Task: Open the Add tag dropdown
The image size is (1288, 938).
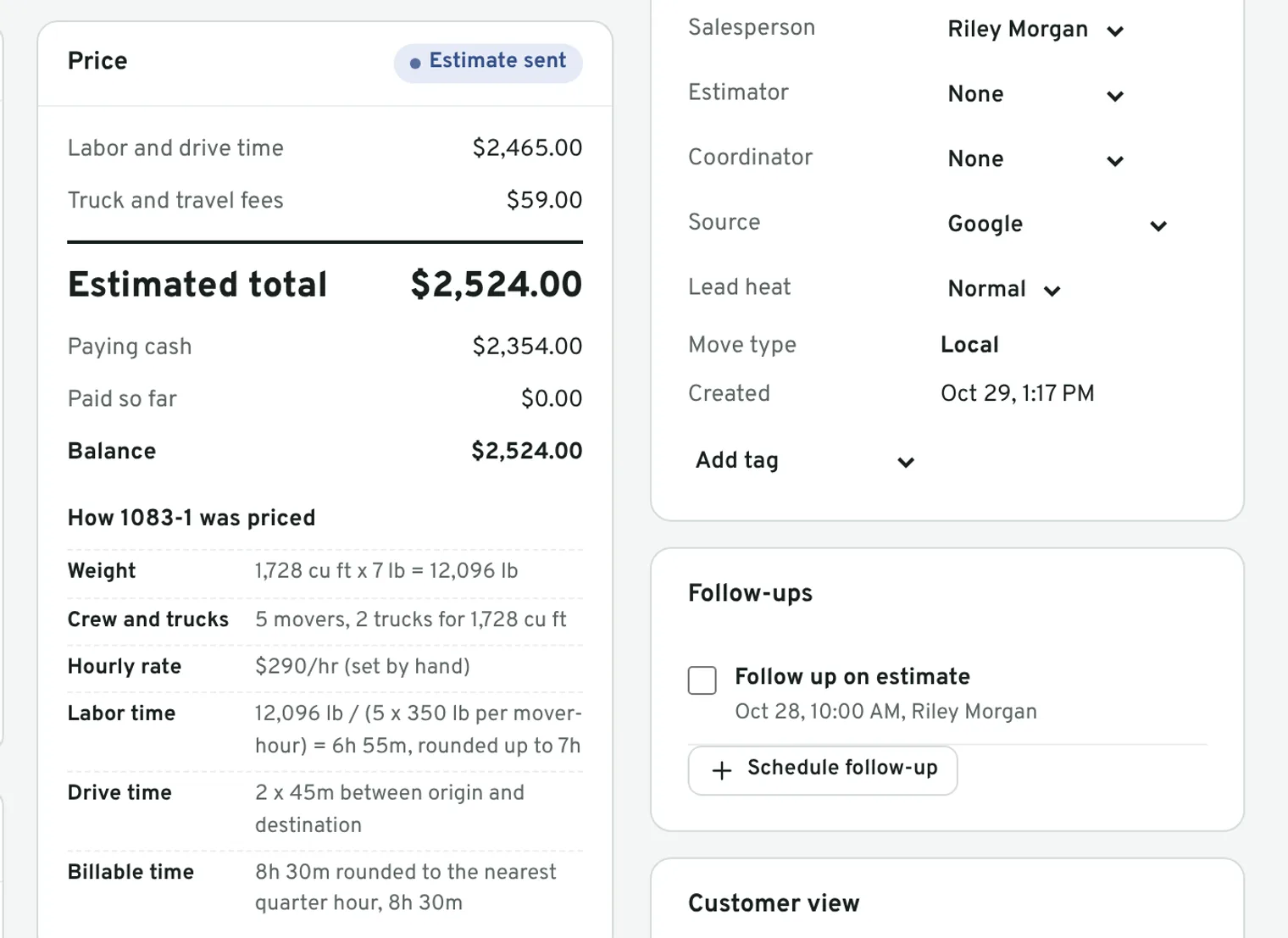Action: [804, 461]
